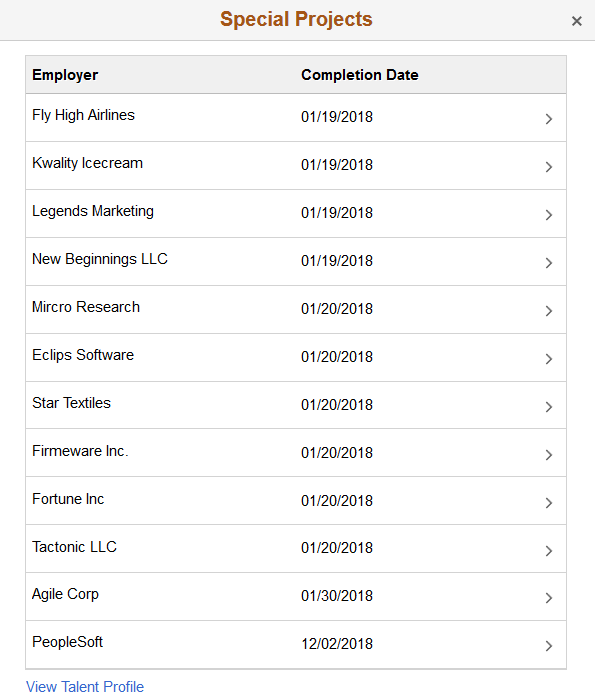Select the Agile Corp employer name

pos(65,594)
